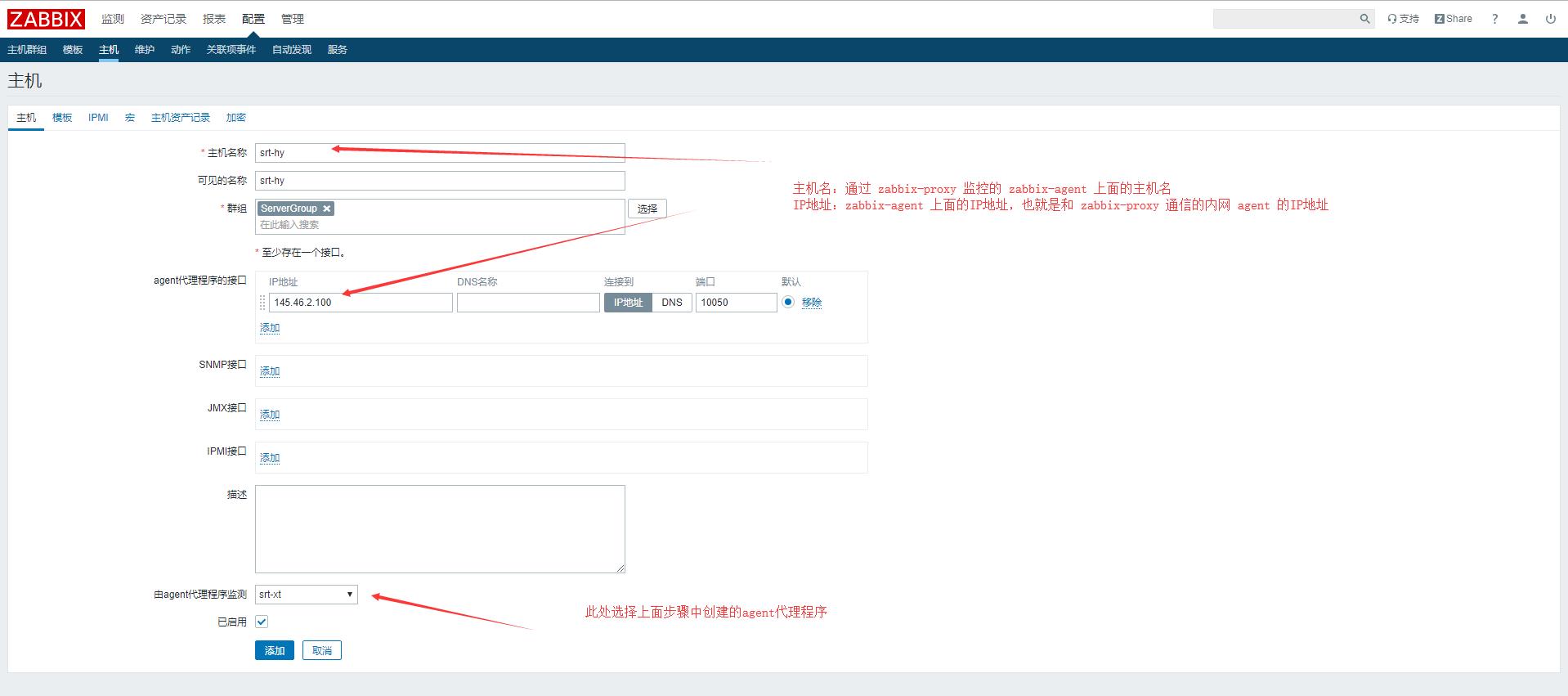Click the 取消 cancel button
The width and height of the screenshot is (1568, 696).
point(322,650)
